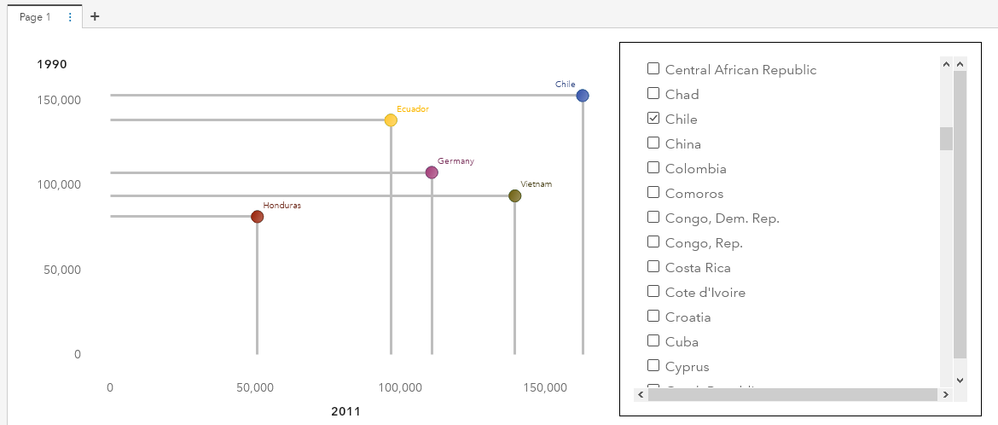Select the olive Vietnam data point
The height and width of the screenshot is (425, 998).
coord(515,196)
